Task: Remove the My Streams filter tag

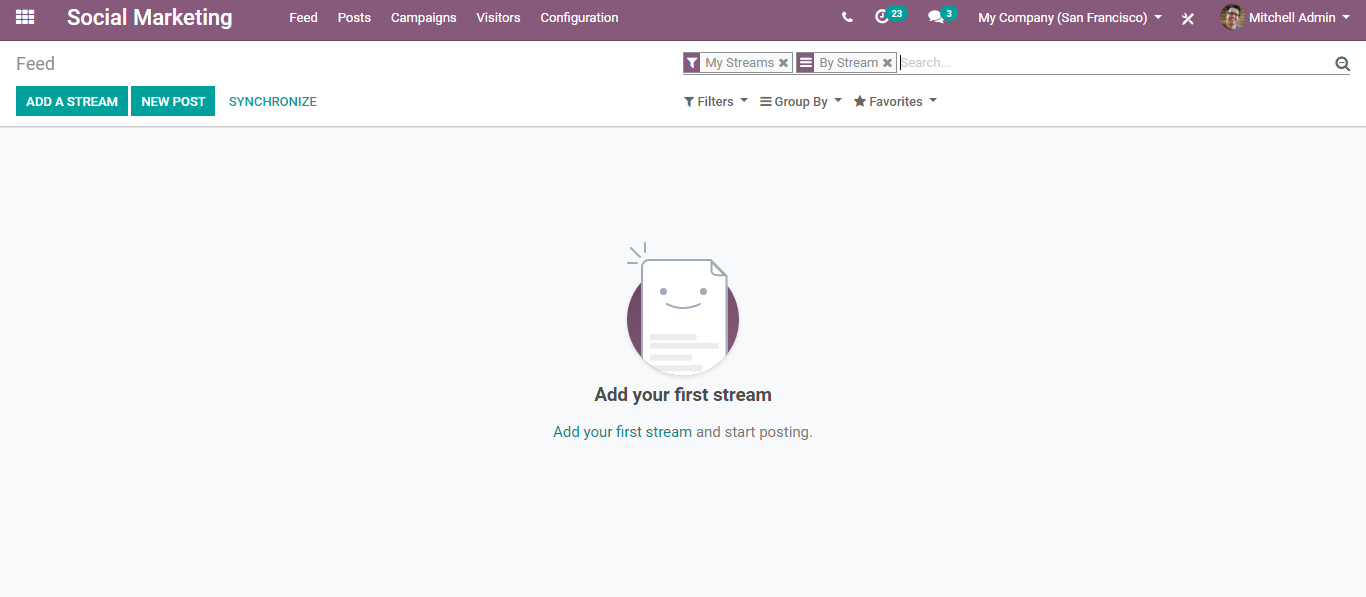Action: coord(783,63)
